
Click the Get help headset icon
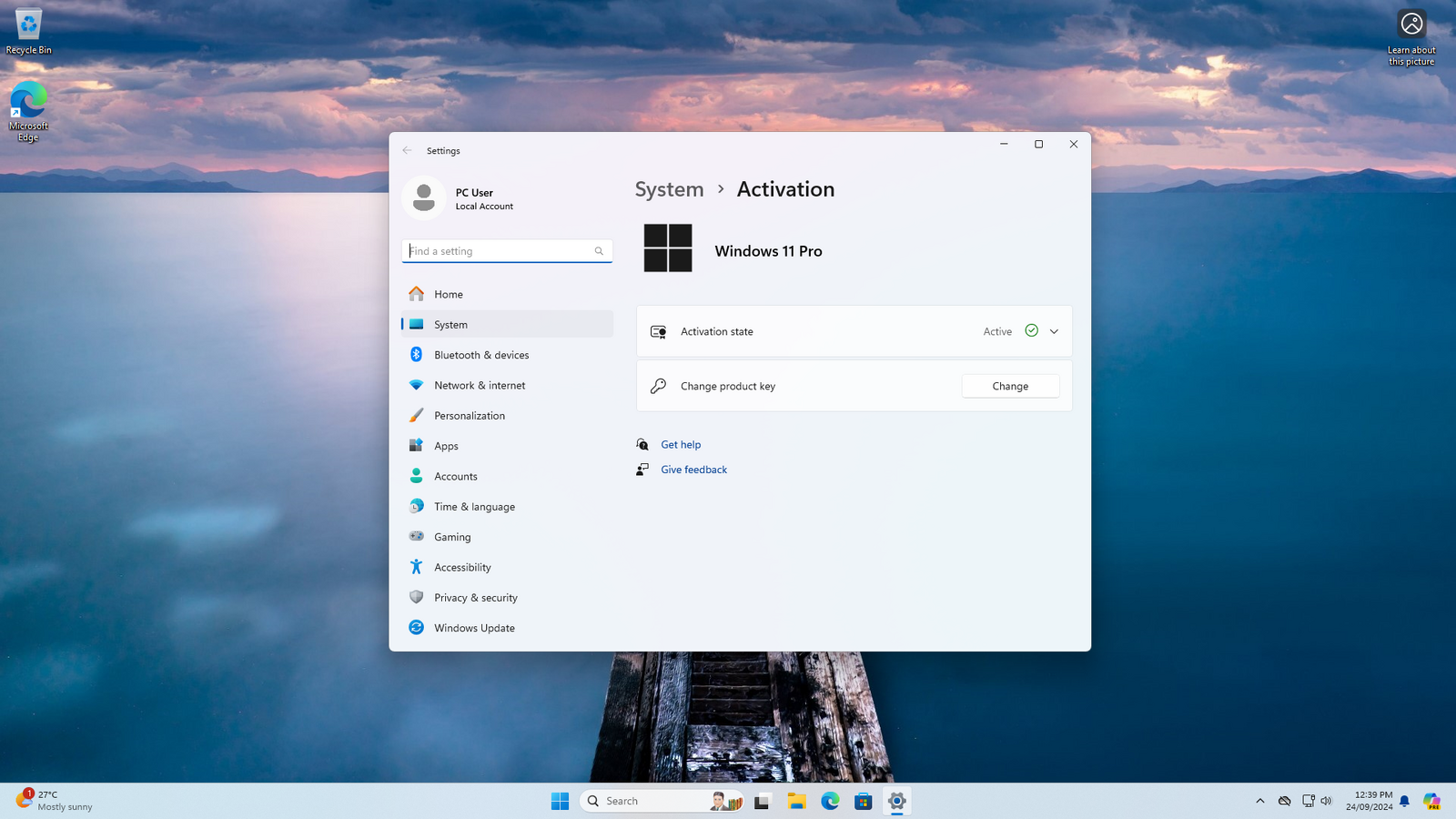pyautogui.click(x=642, y=444)
